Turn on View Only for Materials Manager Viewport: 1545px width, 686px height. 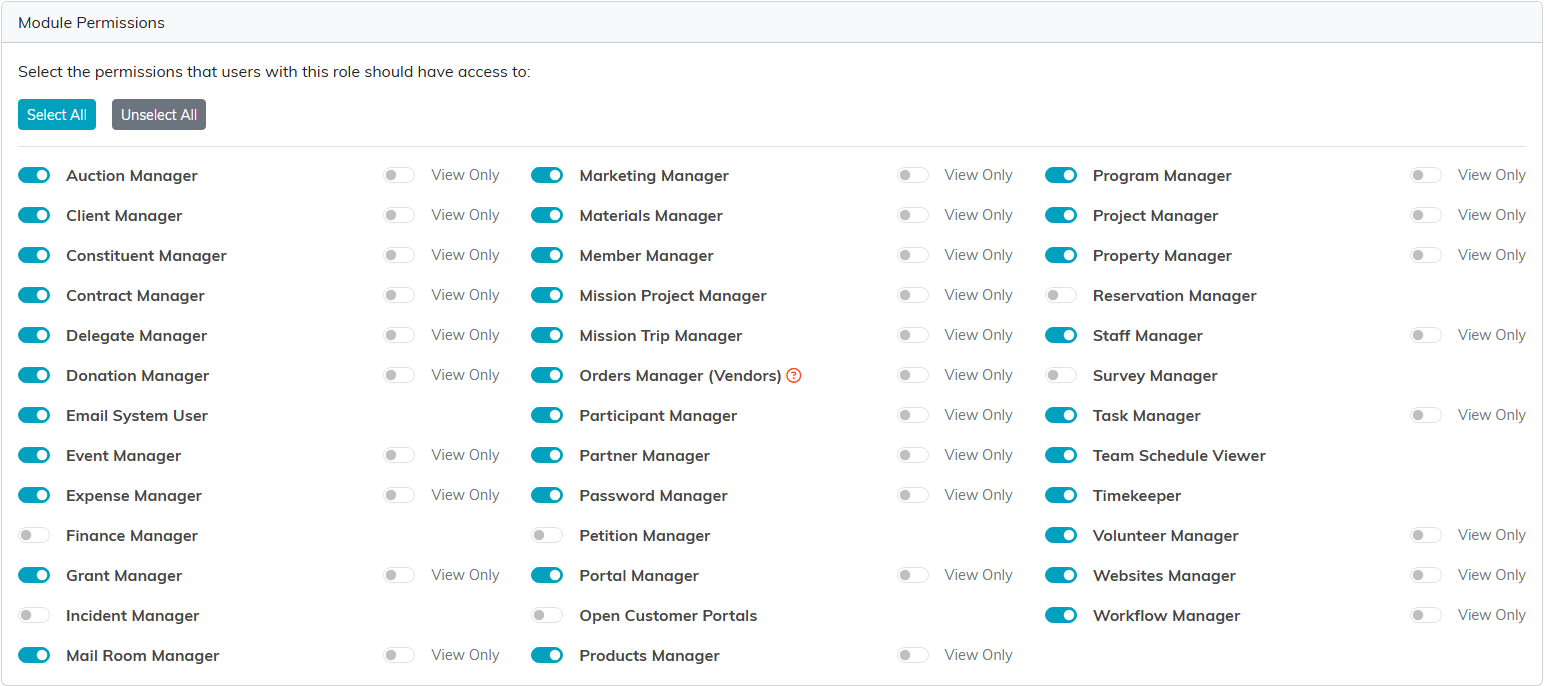pyautogui.click(x=913, y=215)
